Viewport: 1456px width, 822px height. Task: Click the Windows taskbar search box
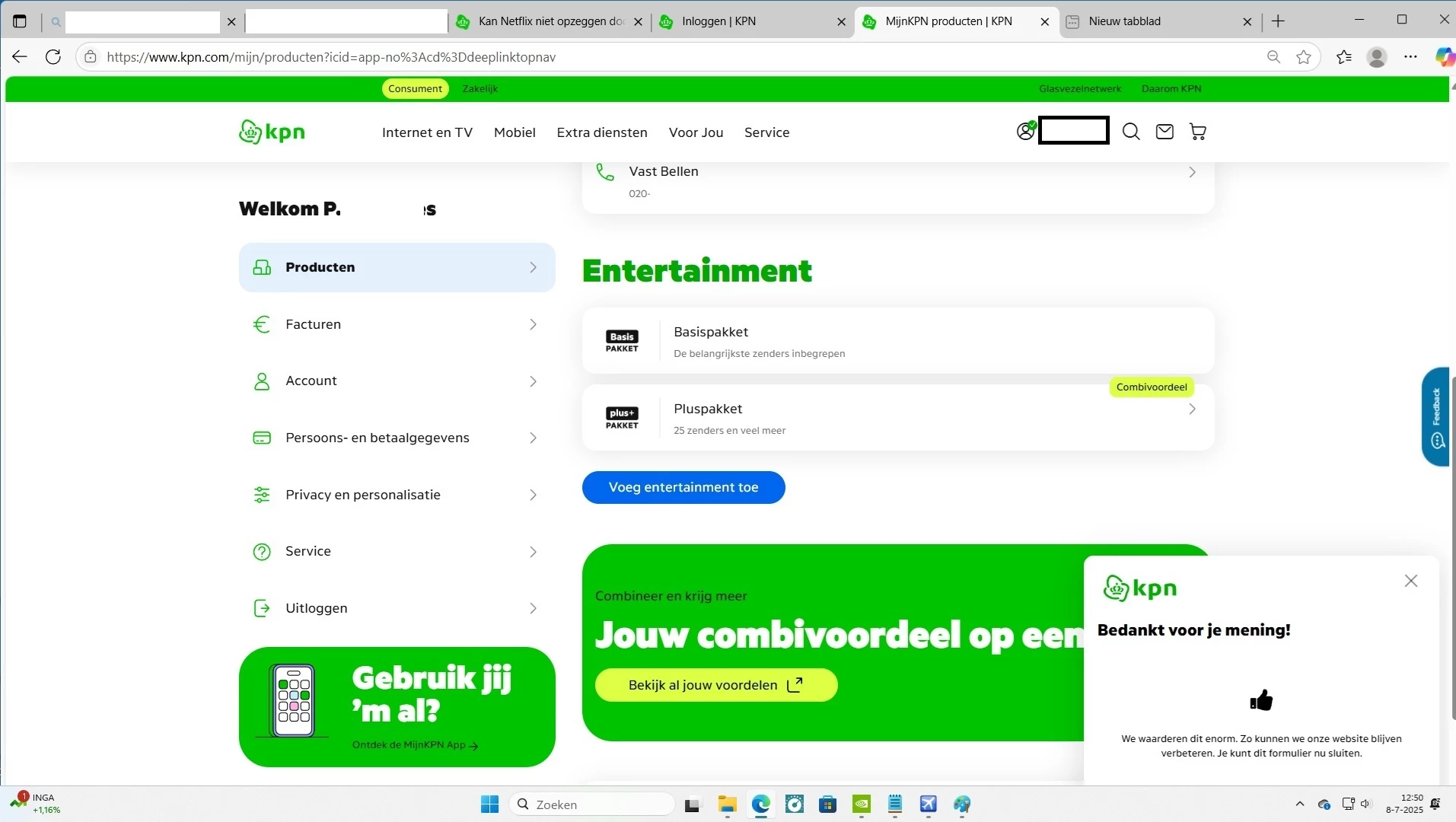tap(592, 804)
